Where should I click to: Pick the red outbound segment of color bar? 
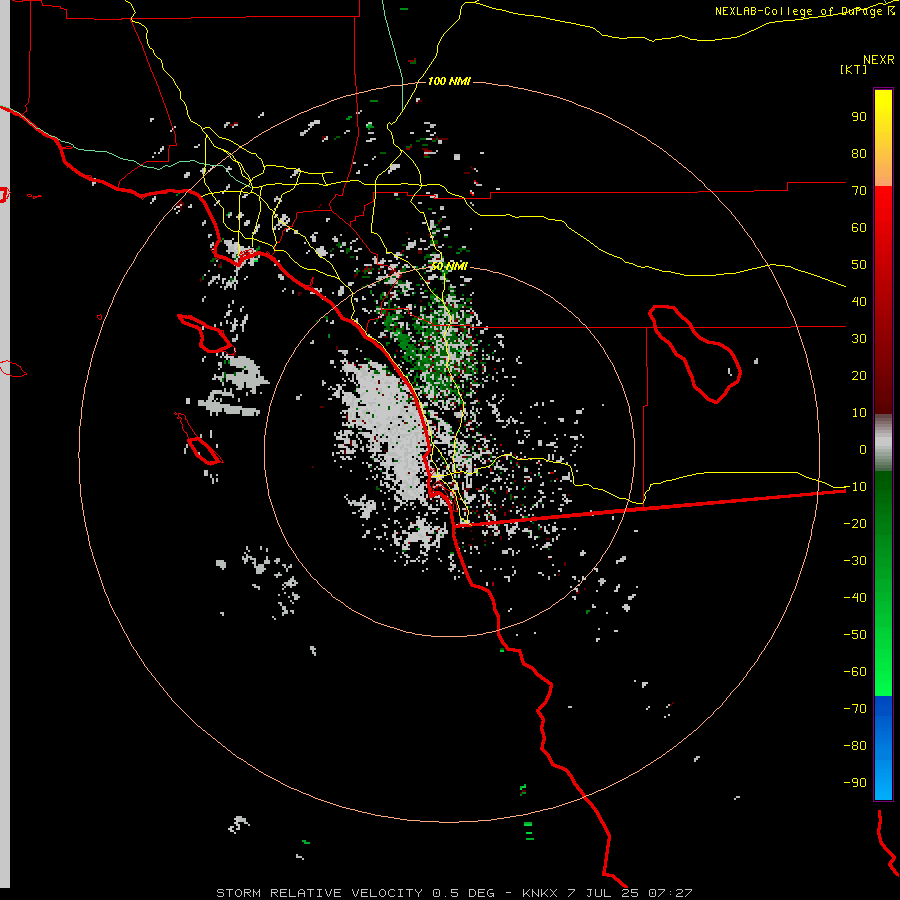[883, 300]
